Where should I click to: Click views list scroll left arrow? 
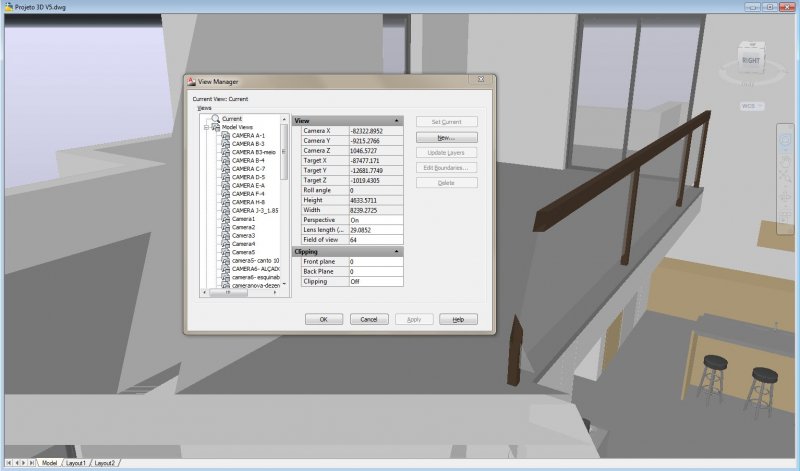(205, 293)
